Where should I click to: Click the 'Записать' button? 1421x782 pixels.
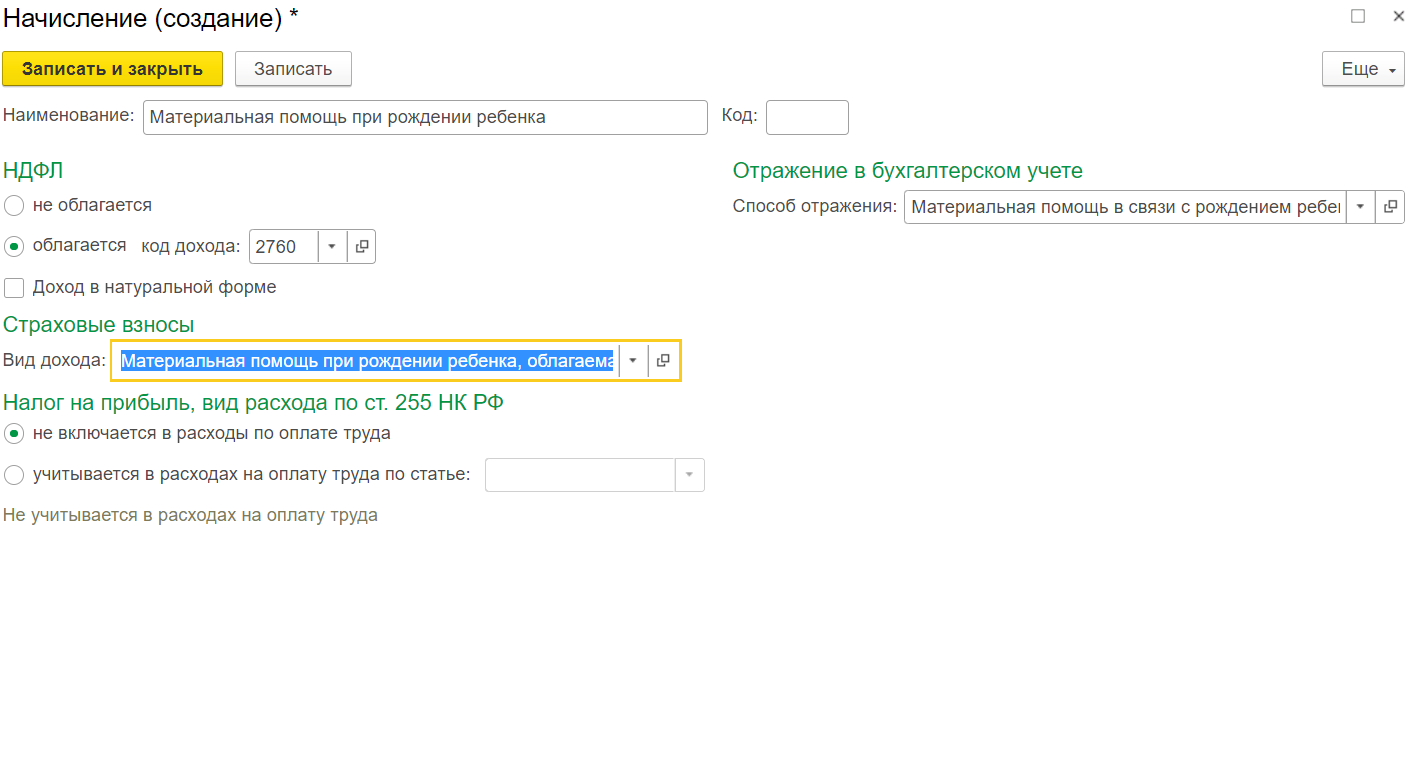tap(293, 69)
